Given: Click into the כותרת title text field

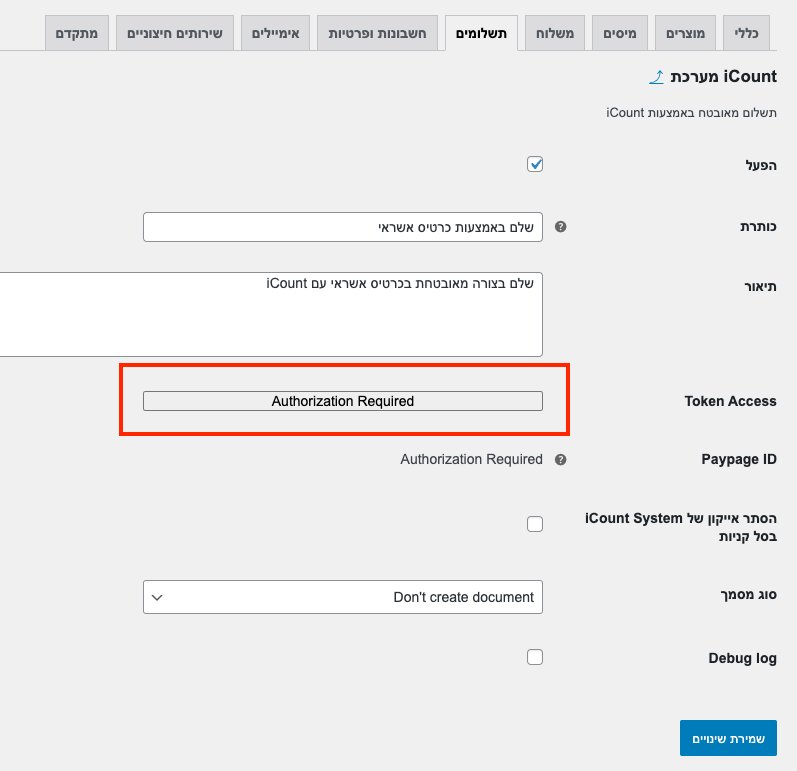Looking at the screenshot, I should tap(342, 227).
